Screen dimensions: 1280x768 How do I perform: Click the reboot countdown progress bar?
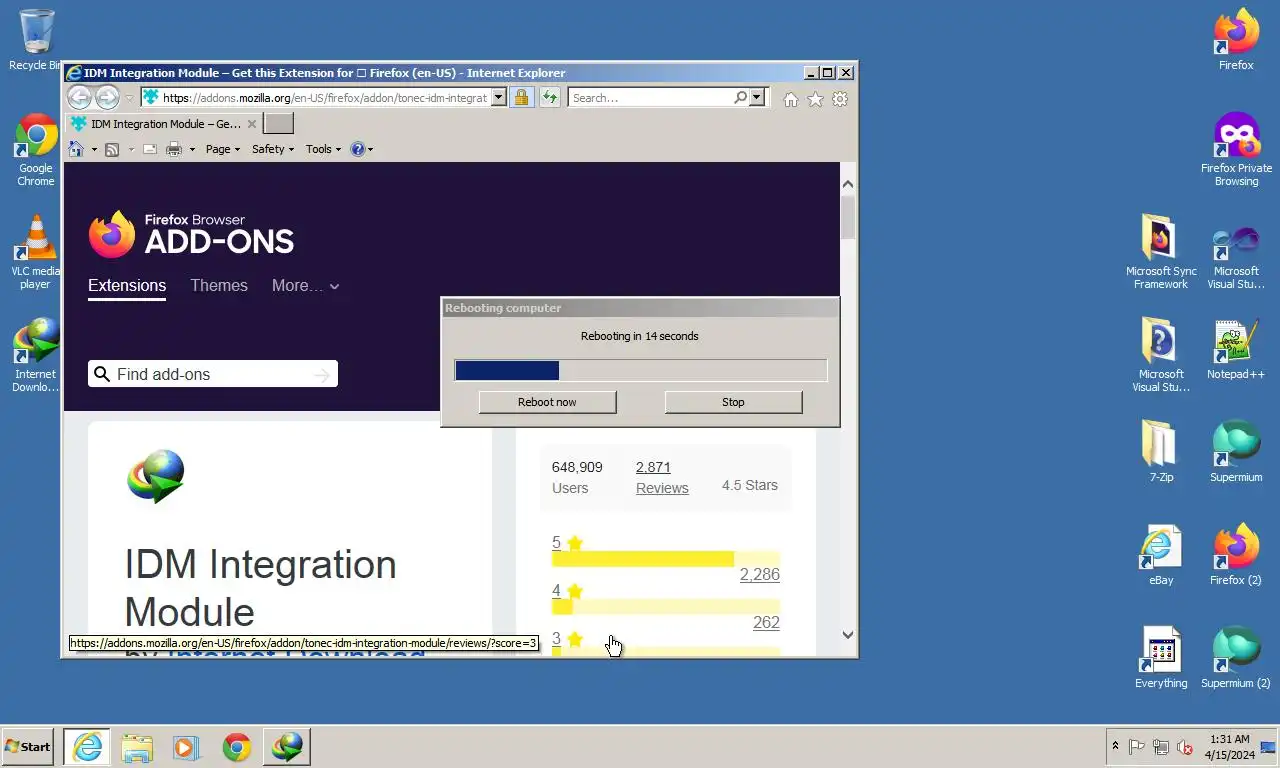pyautogui.click(x=641, y=371)
